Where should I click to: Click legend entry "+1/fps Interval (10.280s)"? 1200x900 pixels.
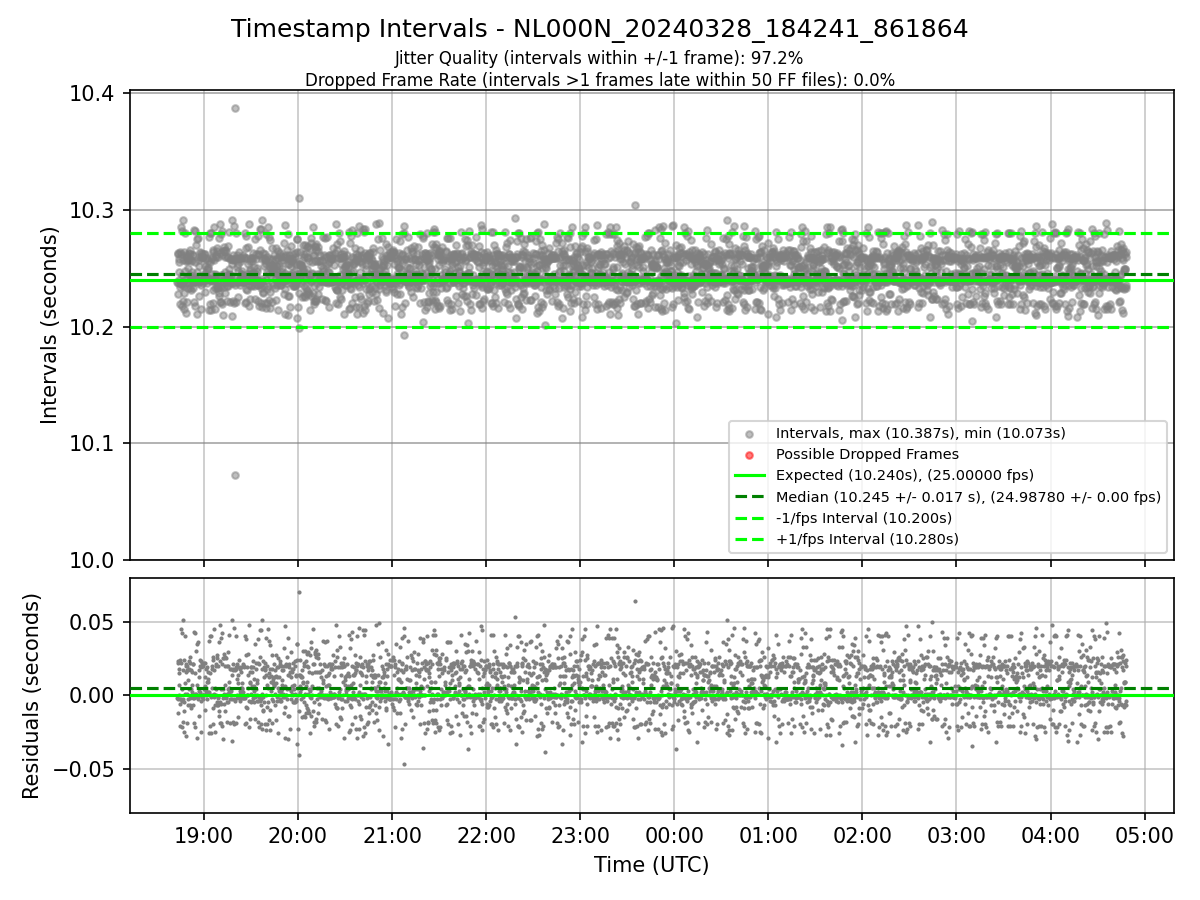pos(867,539)
